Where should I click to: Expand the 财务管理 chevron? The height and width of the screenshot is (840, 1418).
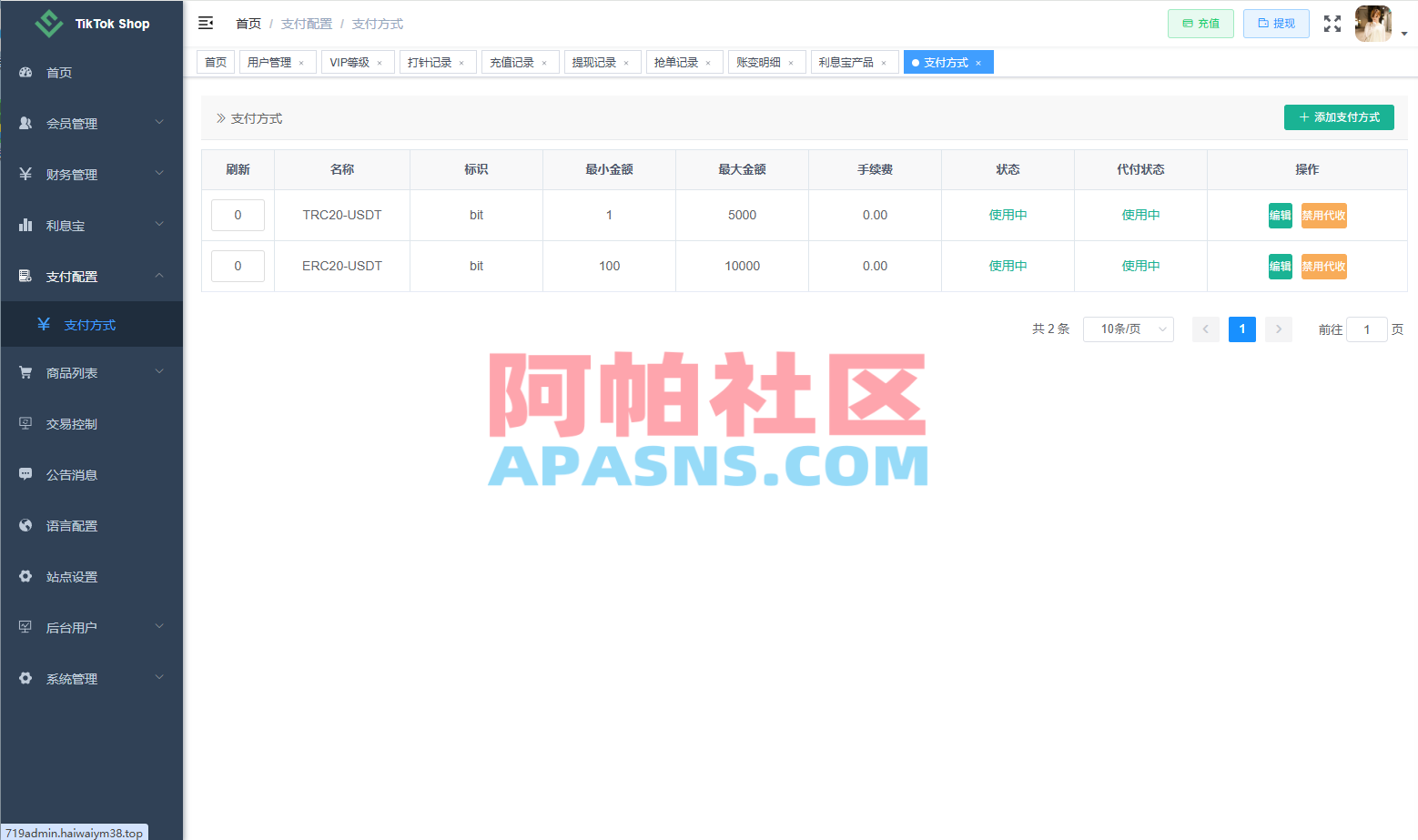[159, 173]
